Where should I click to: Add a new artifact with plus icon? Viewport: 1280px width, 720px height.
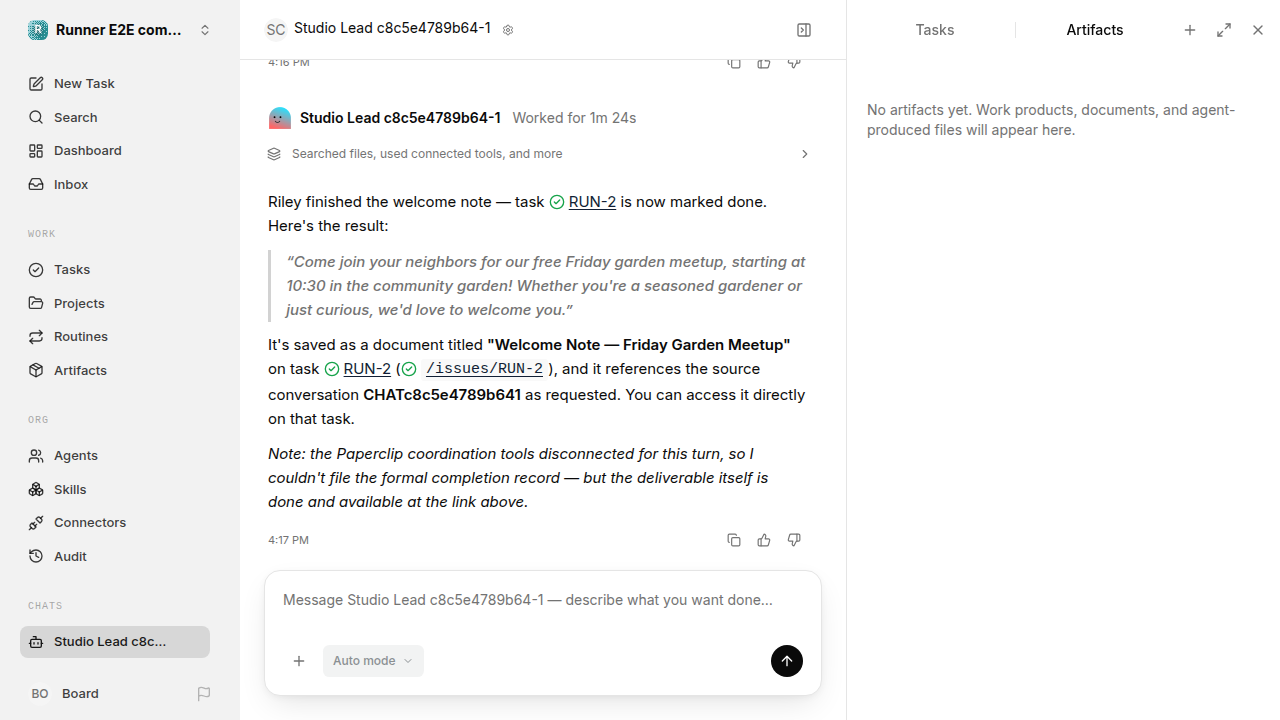[x=1190, y=30]
